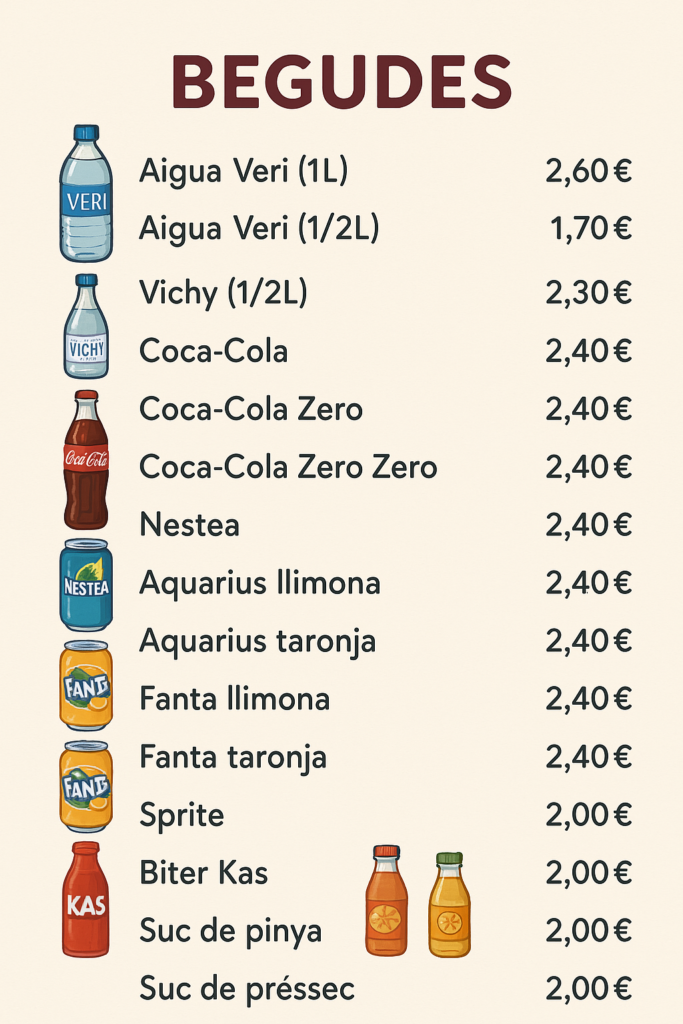This screenshot has width=683, height=1024.
Task: Click the Veri water bottle illustration
Action: pyautogui.click(x=86, y=194)
